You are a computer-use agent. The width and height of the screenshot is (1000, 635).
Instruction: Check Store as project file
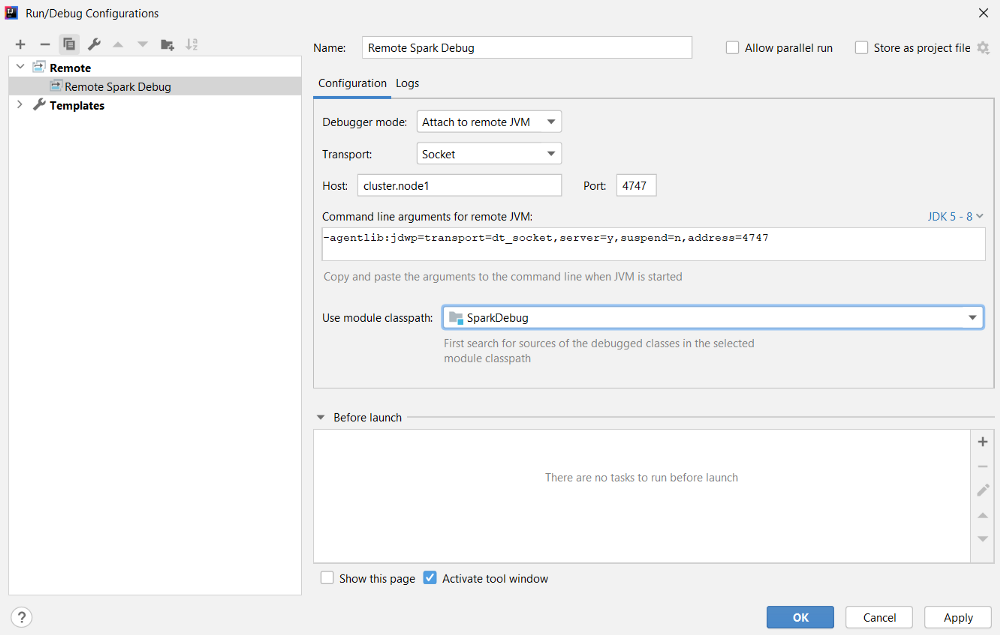861,48
